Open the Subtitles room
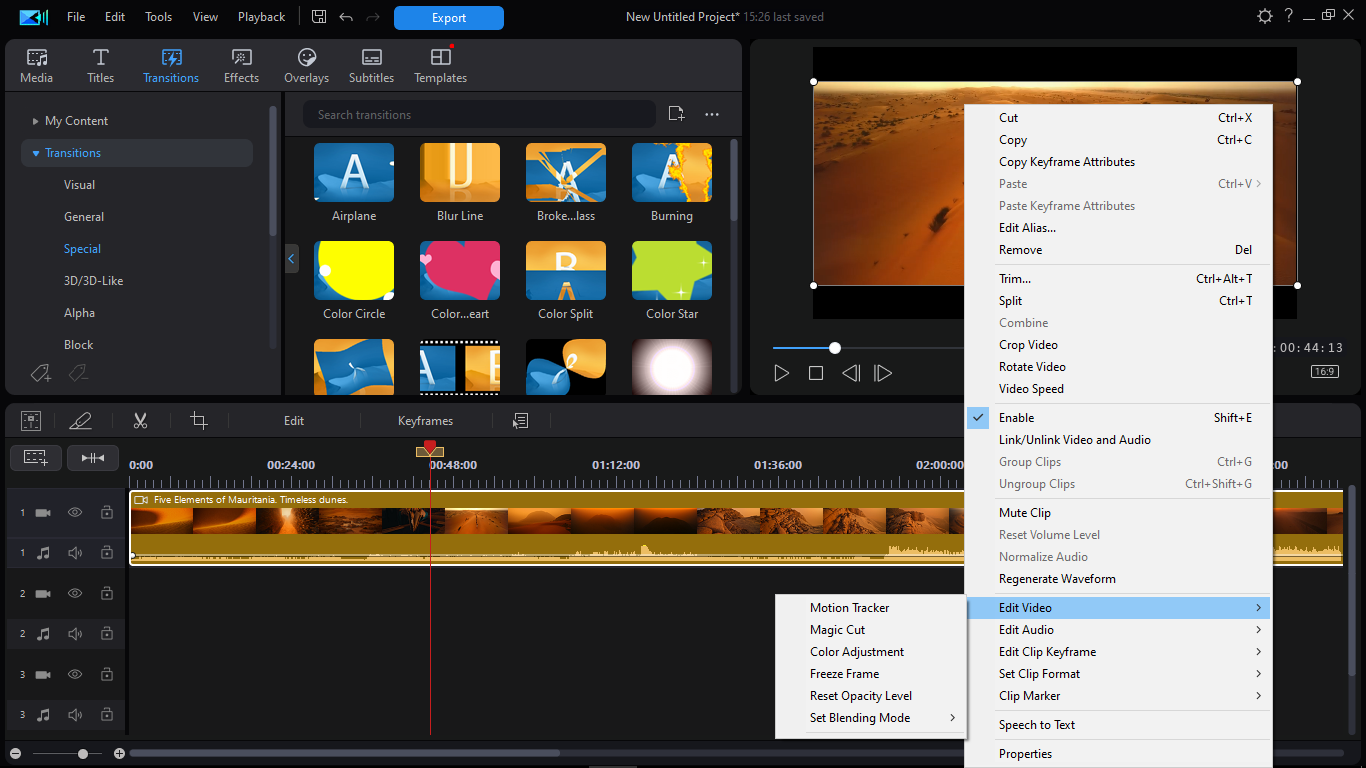 pyautogui.click(x=371, y=66)
